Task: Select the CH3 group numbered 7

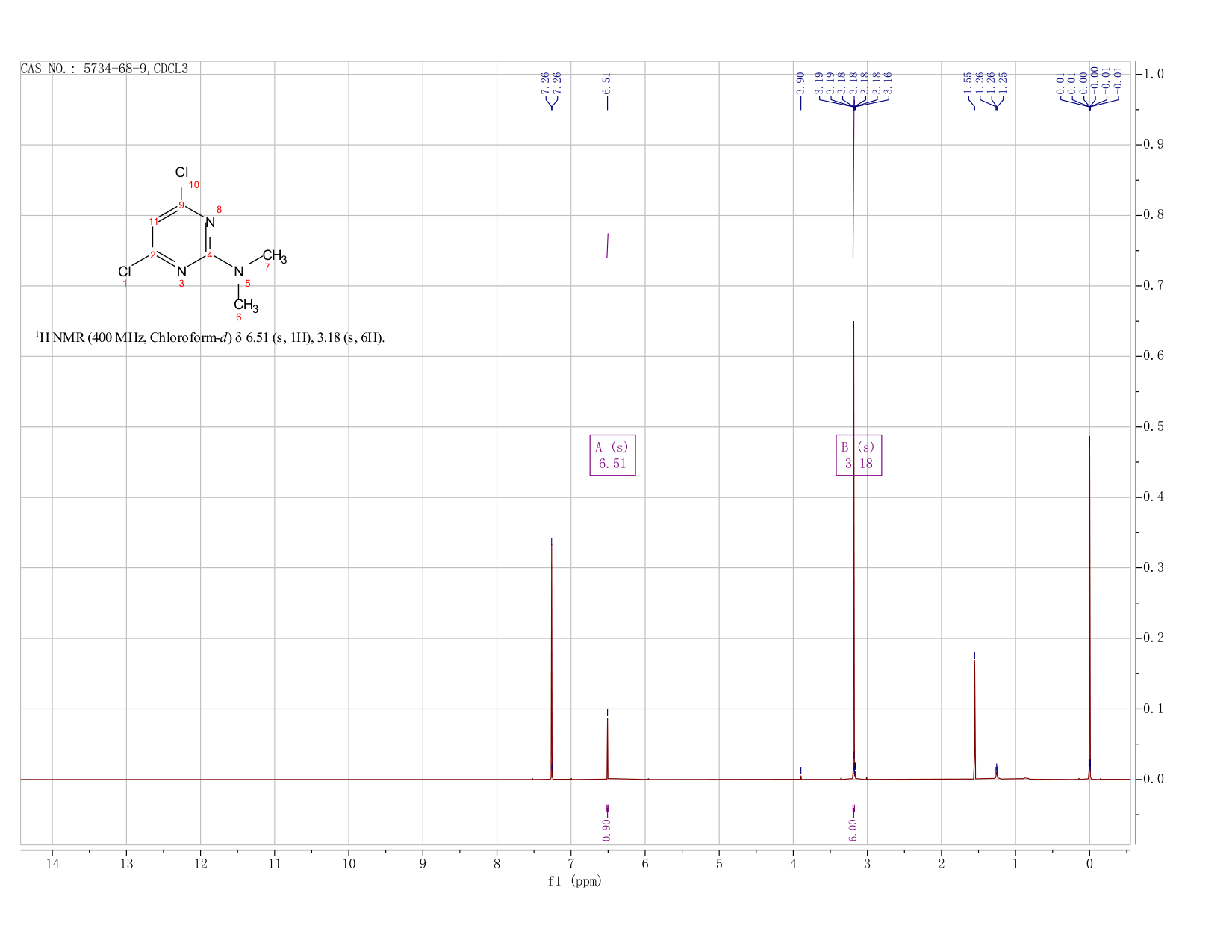Action: point(274,257)
